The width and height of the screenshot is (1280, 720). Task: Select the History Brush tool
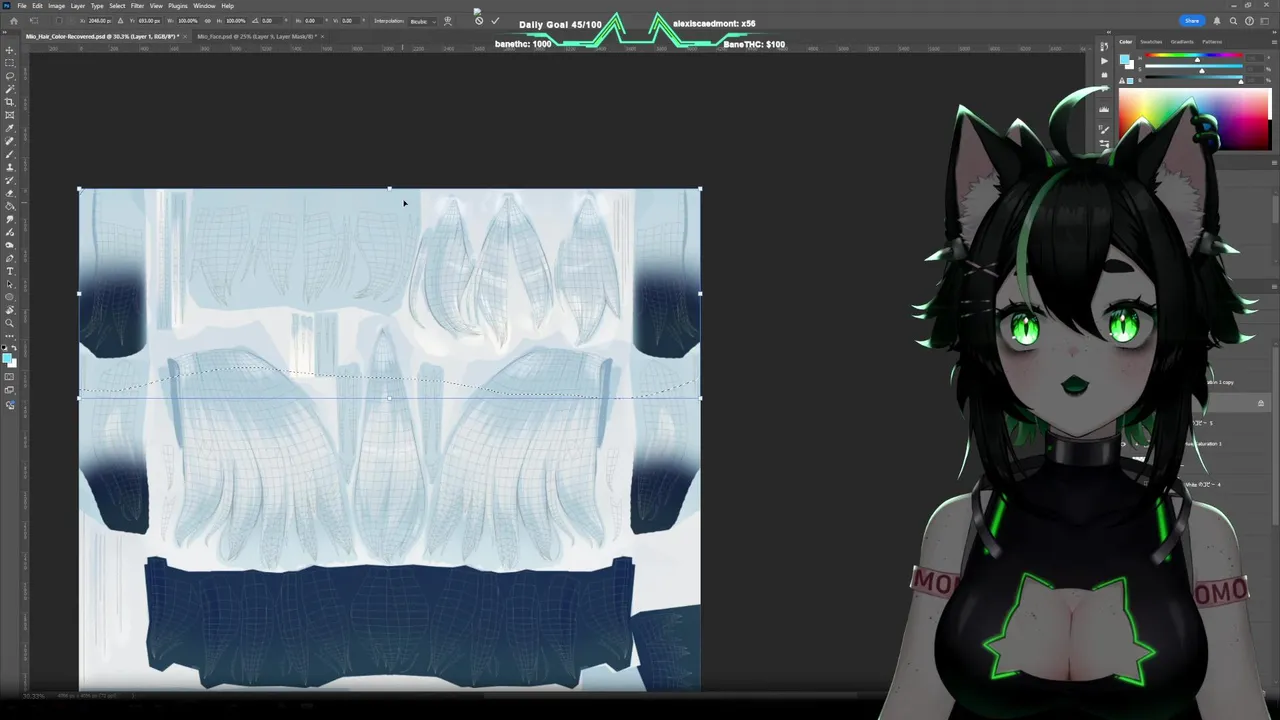pos(10,180)
